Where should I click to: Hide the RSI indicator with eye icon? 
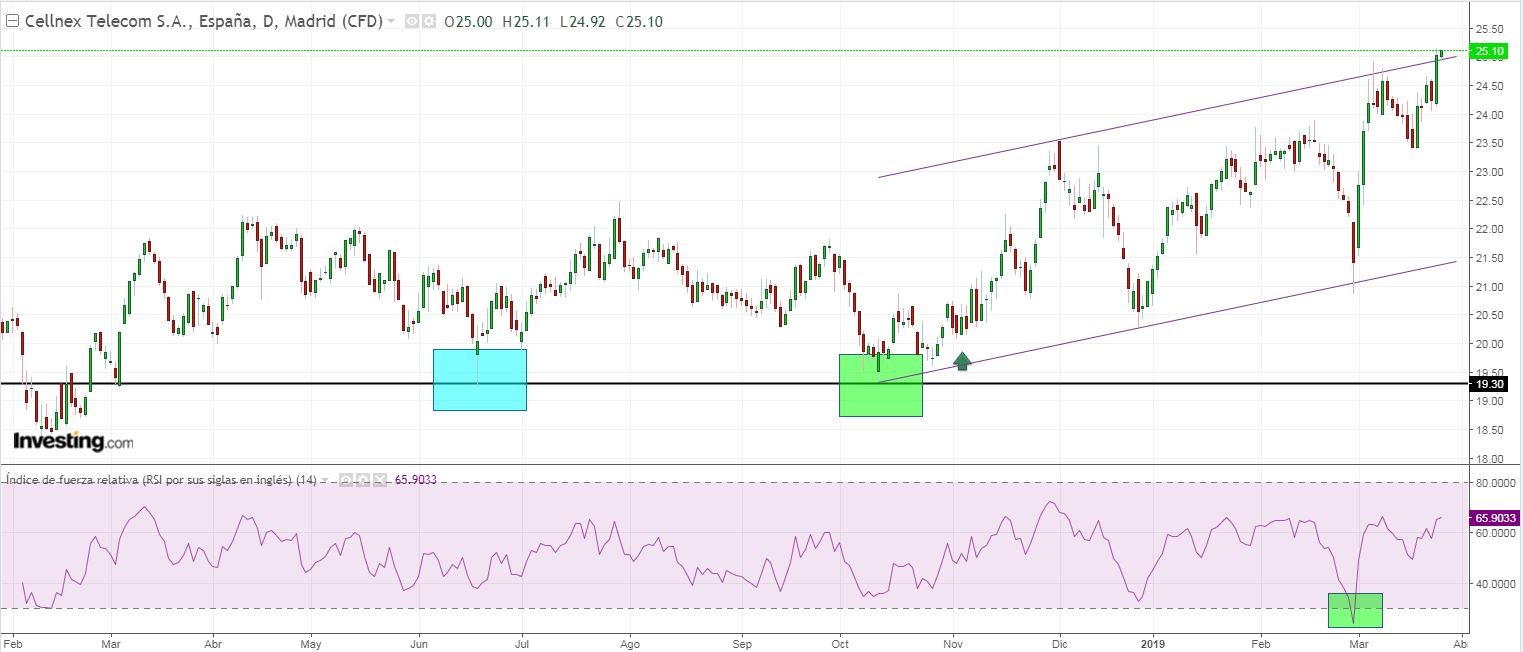click(346, 480)
